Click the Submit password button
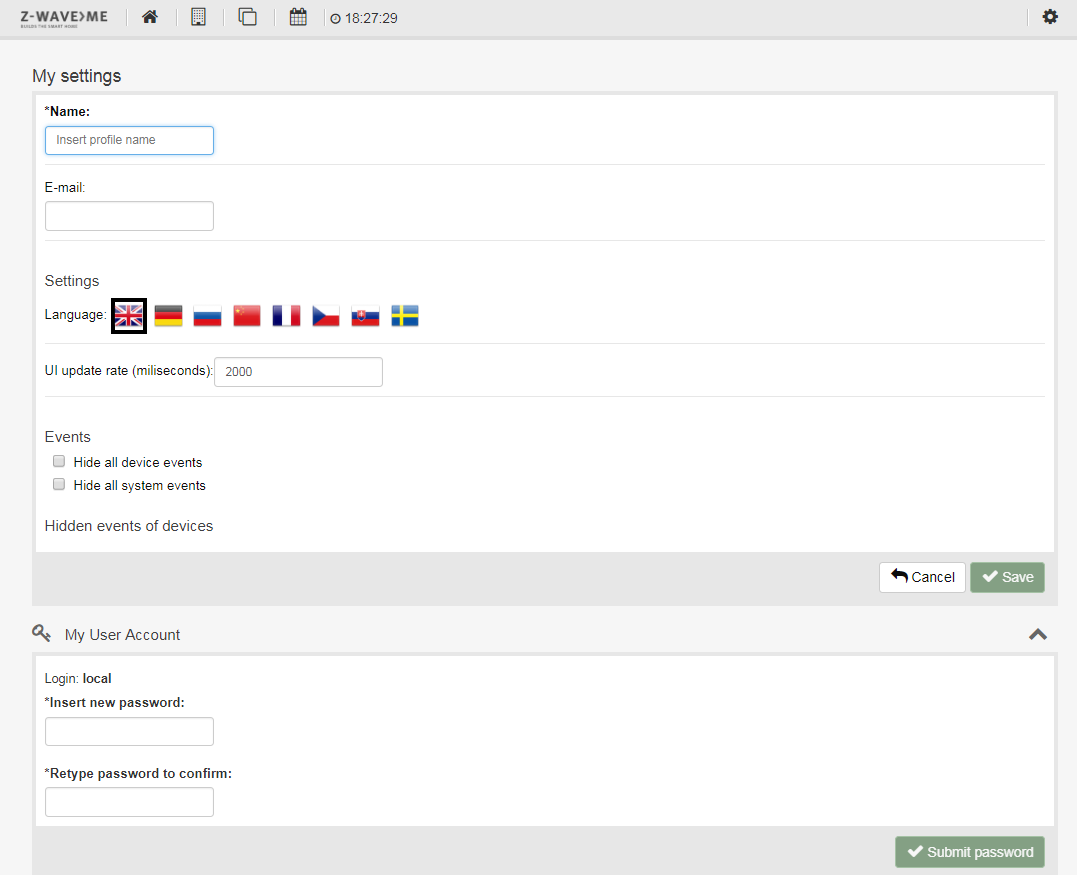This screenshot has width=1077, height=875. pos(970,852)
